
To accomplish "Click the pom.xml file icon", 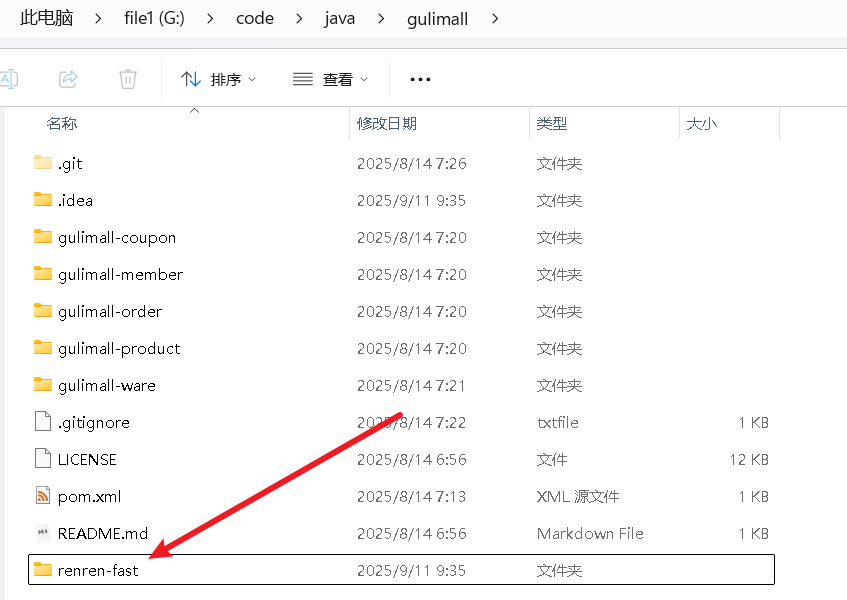I will (43, 496).
